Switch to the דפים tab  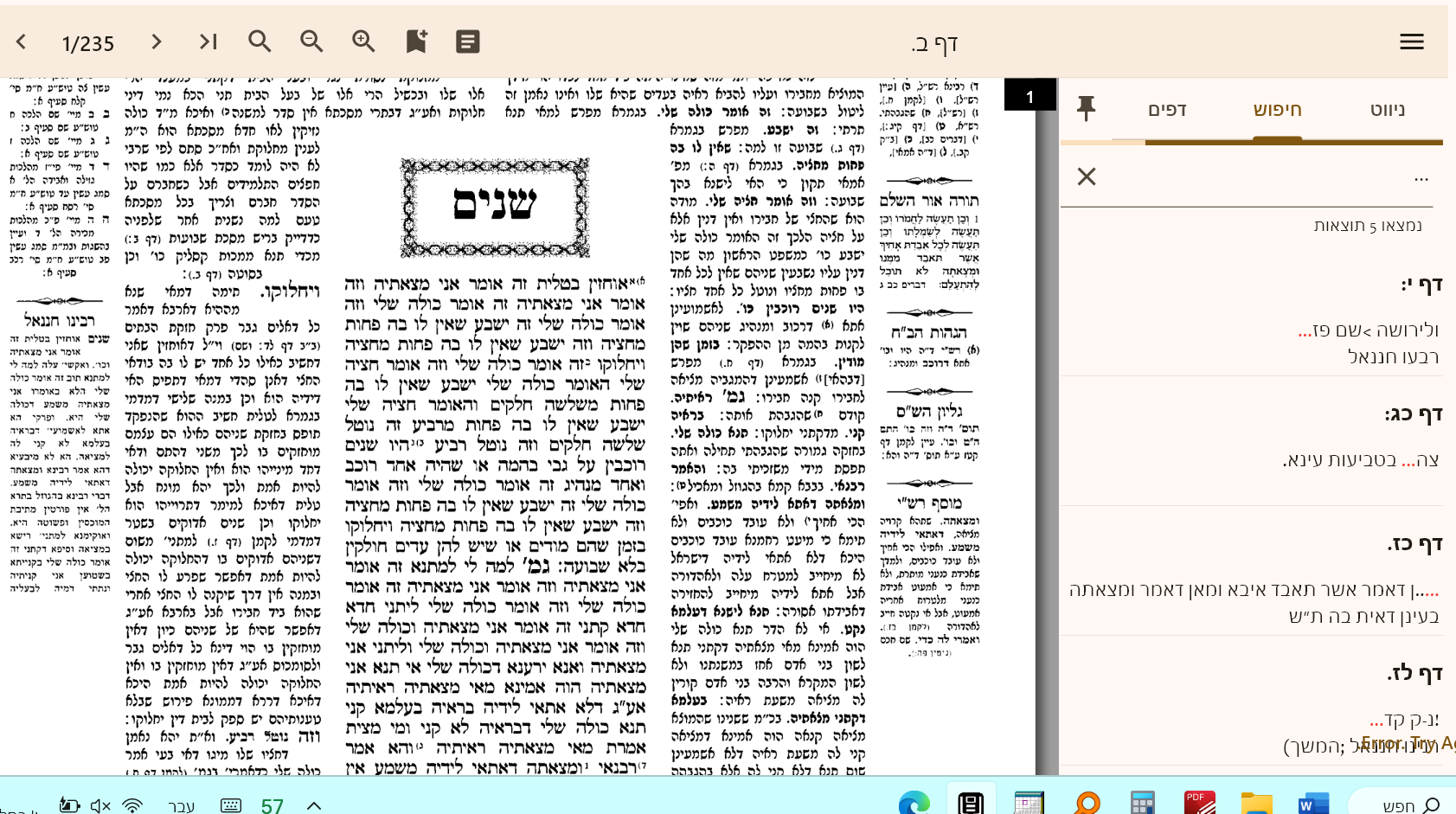[x=1167, y=110]
